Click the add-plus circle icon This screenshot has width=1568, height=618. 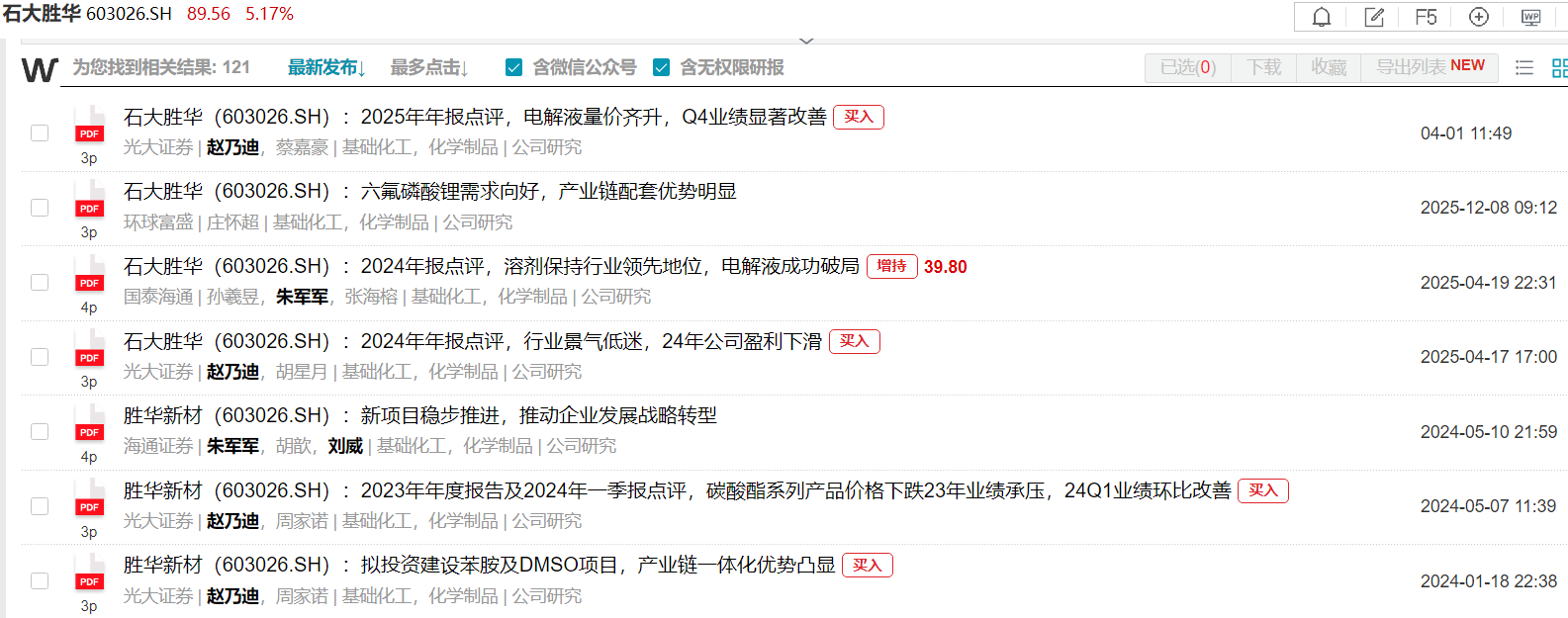pos(1479,17)
